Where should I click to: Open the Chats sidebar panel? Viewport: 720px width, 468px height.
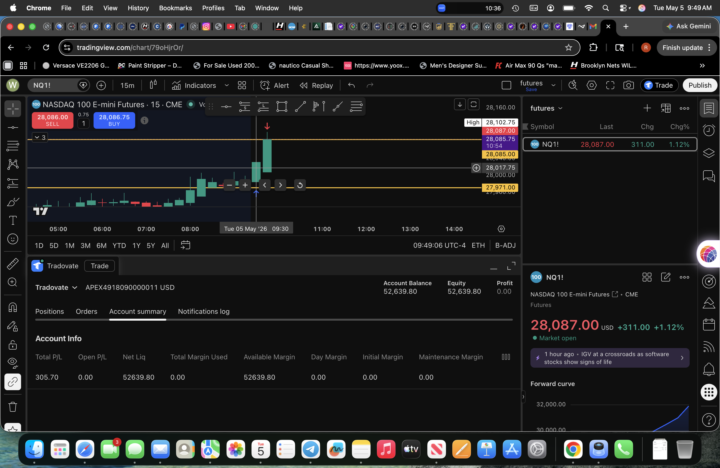[x=709, y=175]
